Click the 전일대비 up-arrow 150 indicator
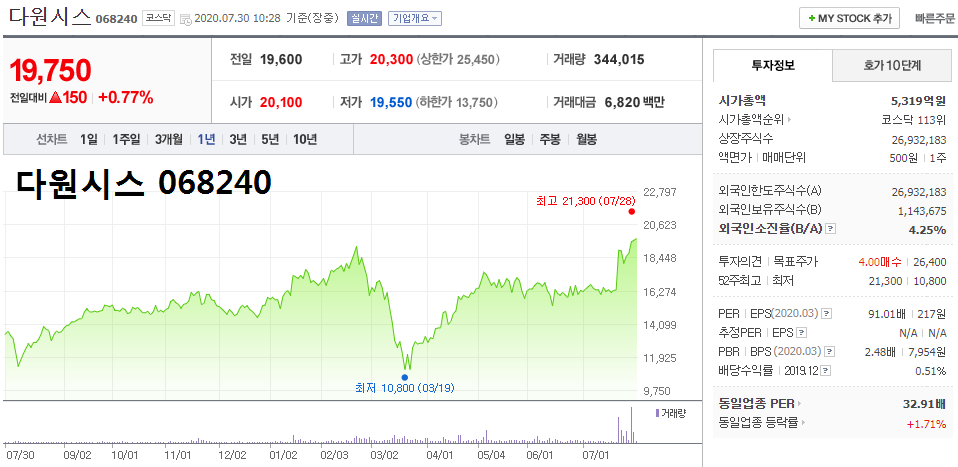Image resolution: width=958 pixels, height=467 pixels. coord(68,97)
